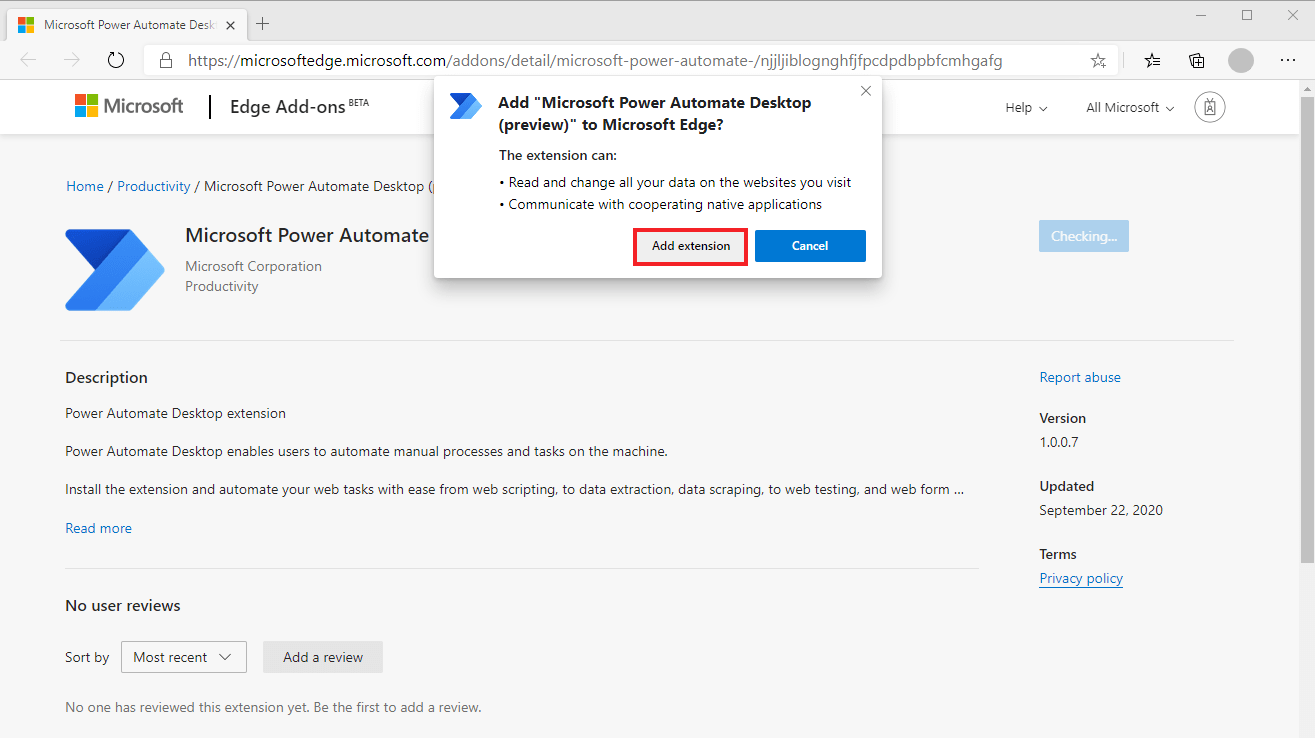Screen dimensions: 1315x738
Task: Cancel the extension installation
Action: 810,246
